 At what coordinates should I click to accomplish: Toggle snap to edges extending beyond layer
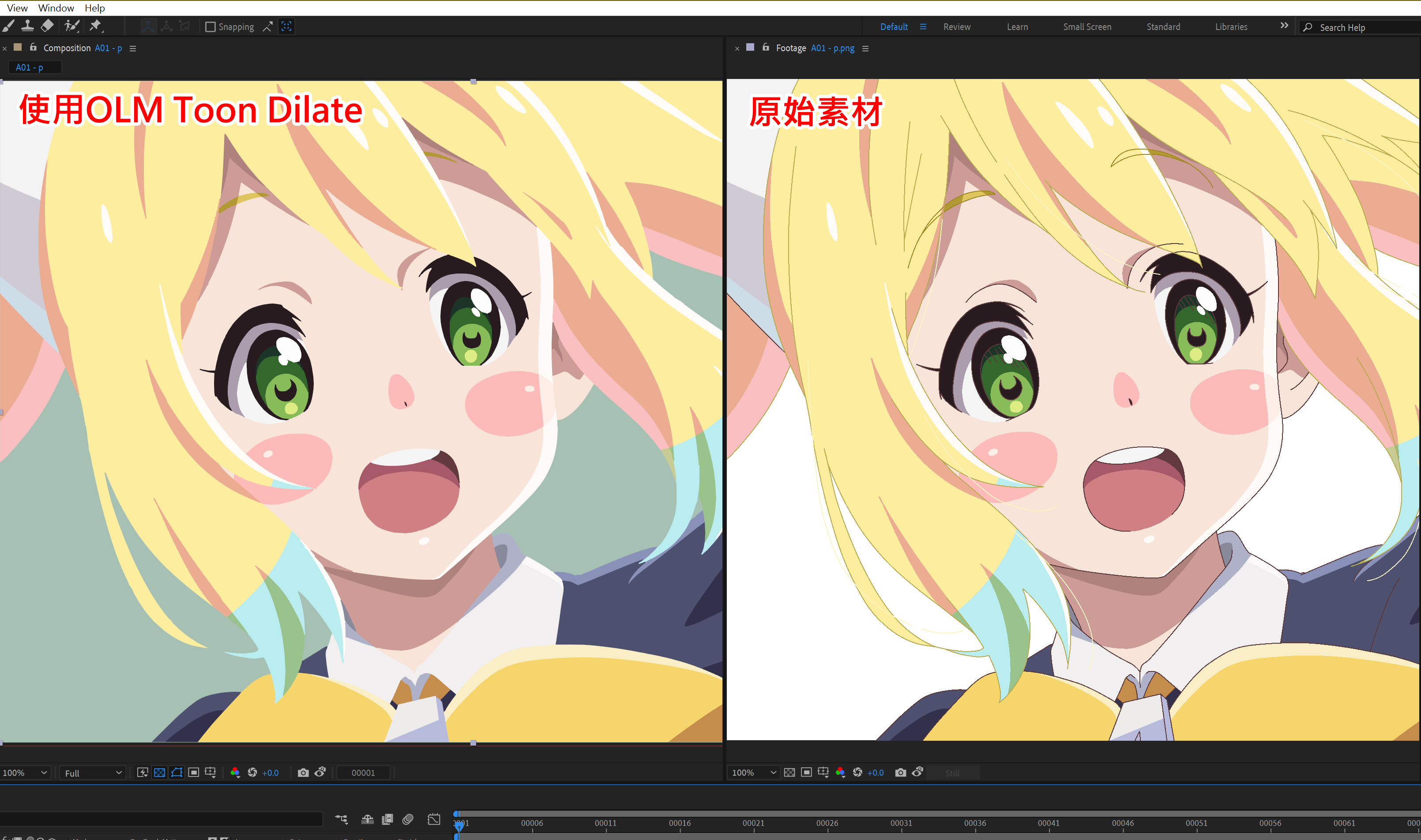tap(268, 26)
